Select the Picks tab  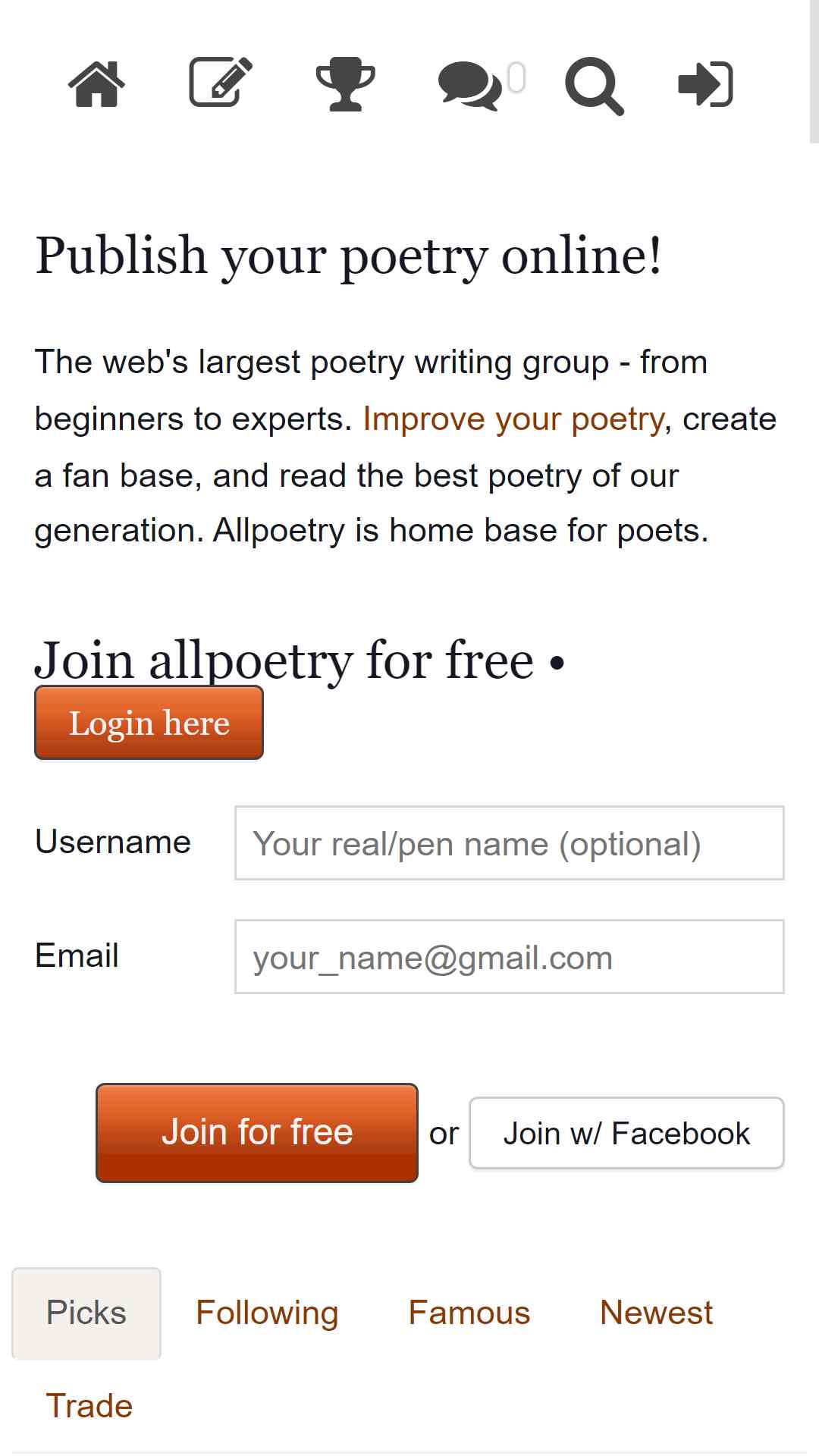[86, 1313]
